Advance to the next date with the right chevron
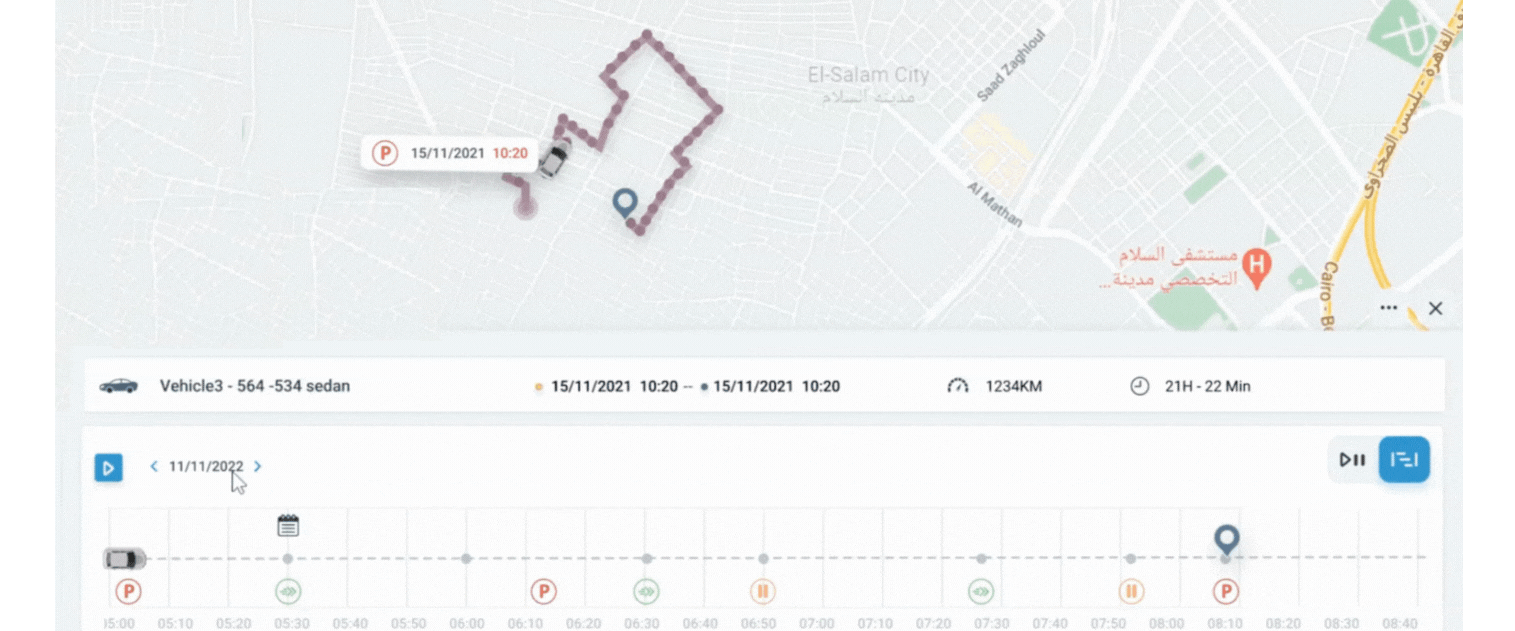1515x631 pixels. (258, 466)
